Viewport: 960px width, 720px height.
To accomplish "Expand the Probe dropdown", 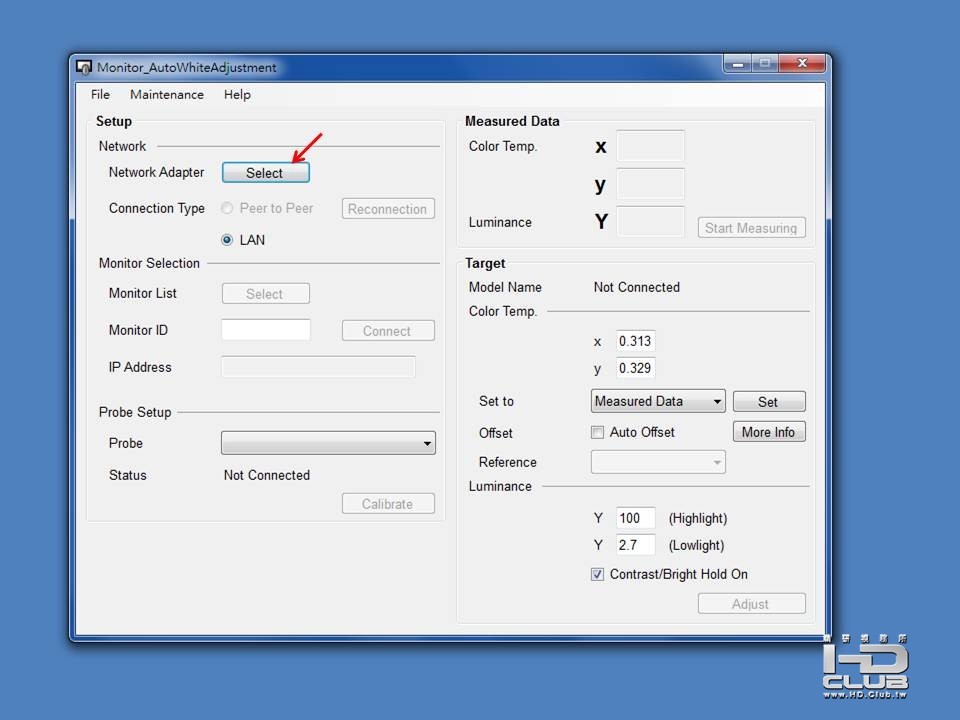I will (x=328, y=443).
